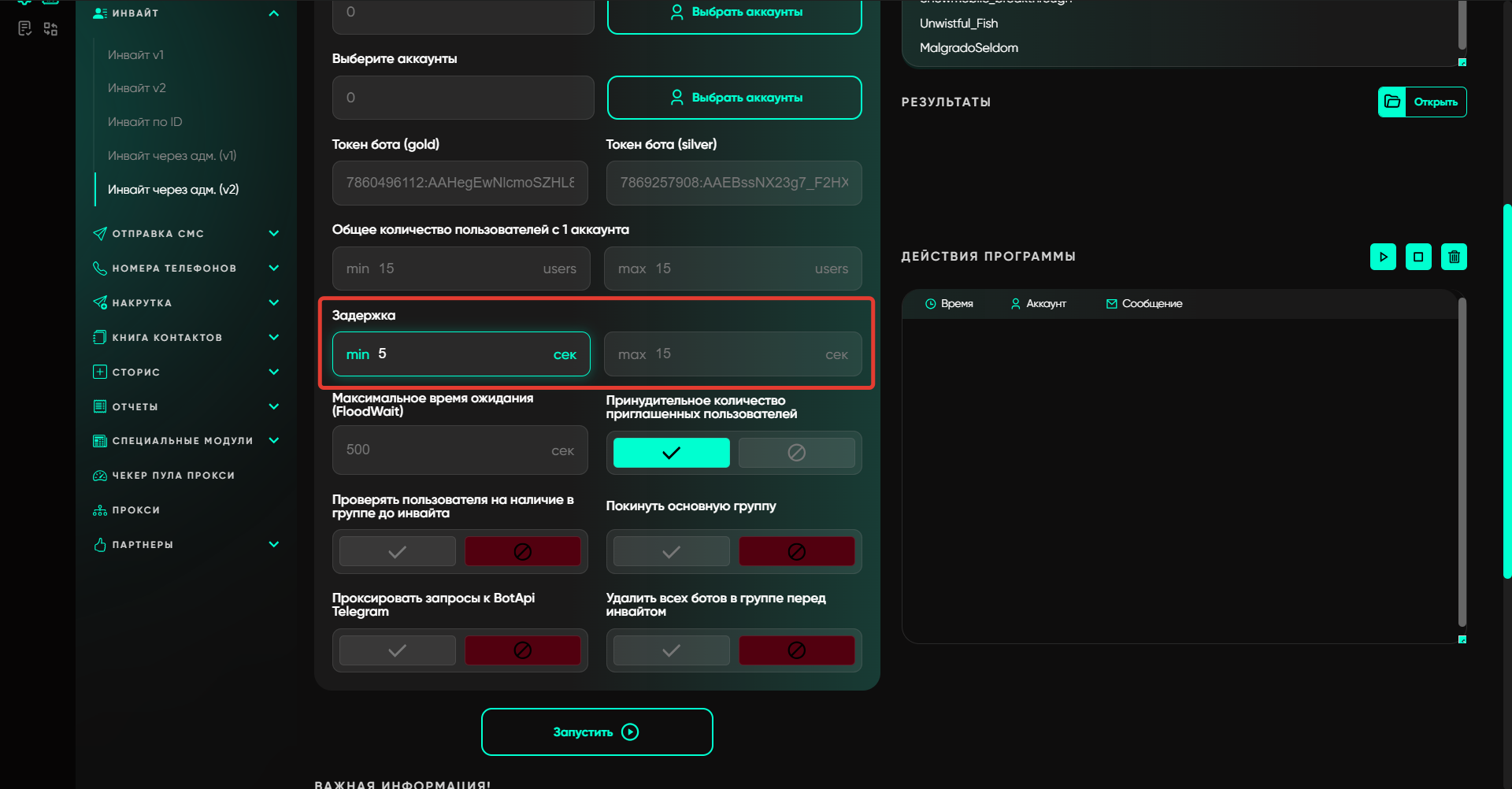Click the Сторис plus icon in sidebar
This screenshot has width=1512, height=789.
tap(100, 372)
